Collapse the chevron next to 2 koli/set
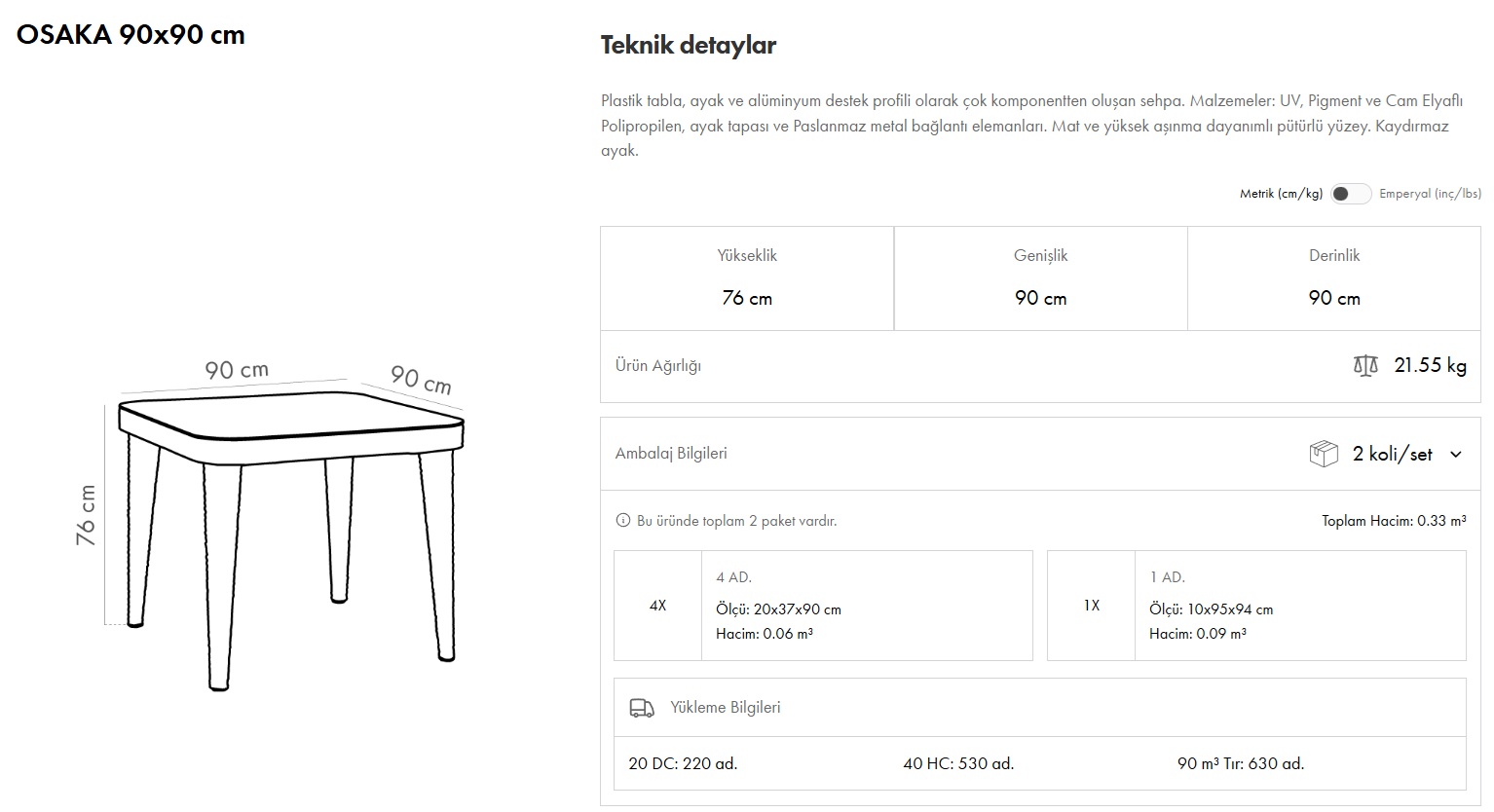Screen dimensions: 1494x812 click(x=1456, y=455)
